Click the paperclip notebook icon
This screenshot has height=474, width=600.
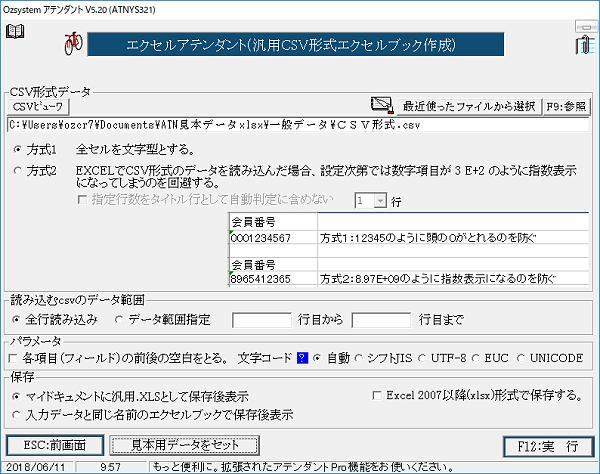(x=585, y=44)
